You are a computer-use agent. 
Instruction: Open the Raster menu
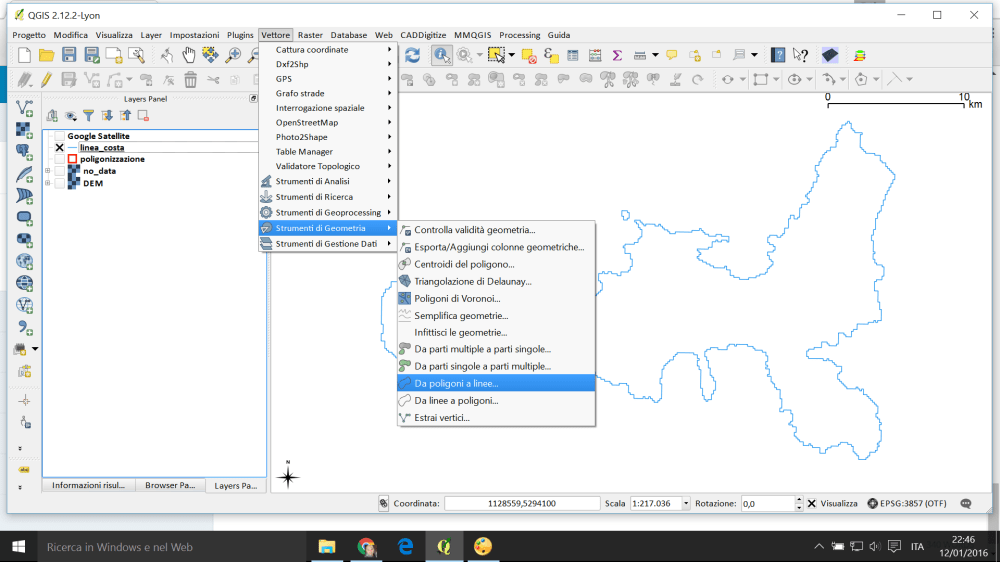pos(310,35)
